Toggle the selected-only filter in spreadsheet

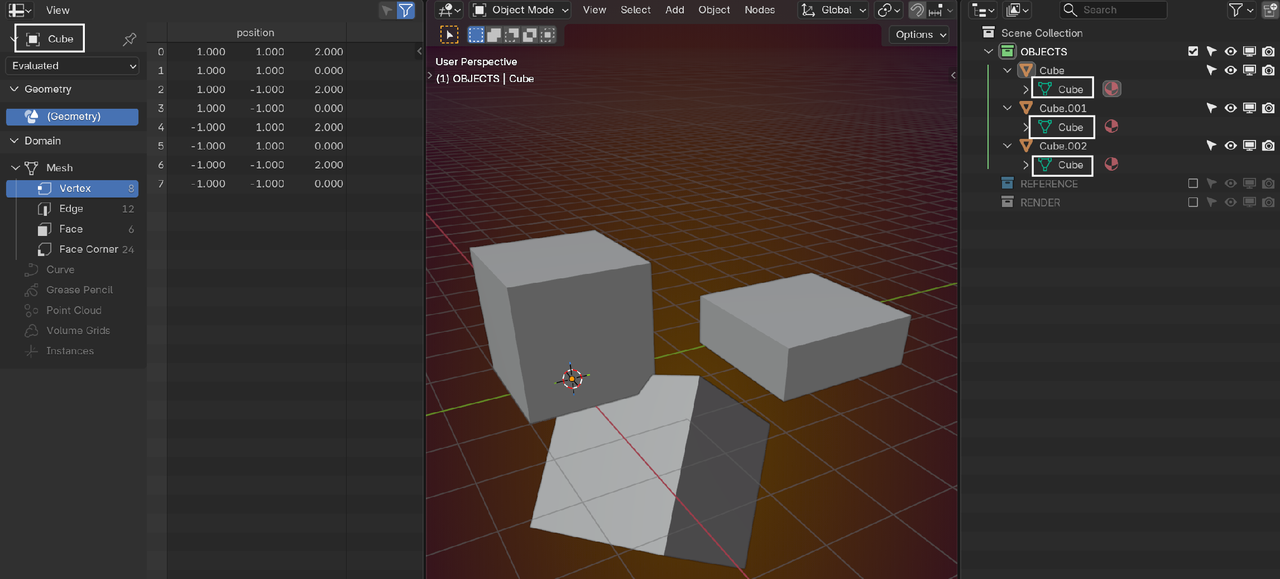386,10
